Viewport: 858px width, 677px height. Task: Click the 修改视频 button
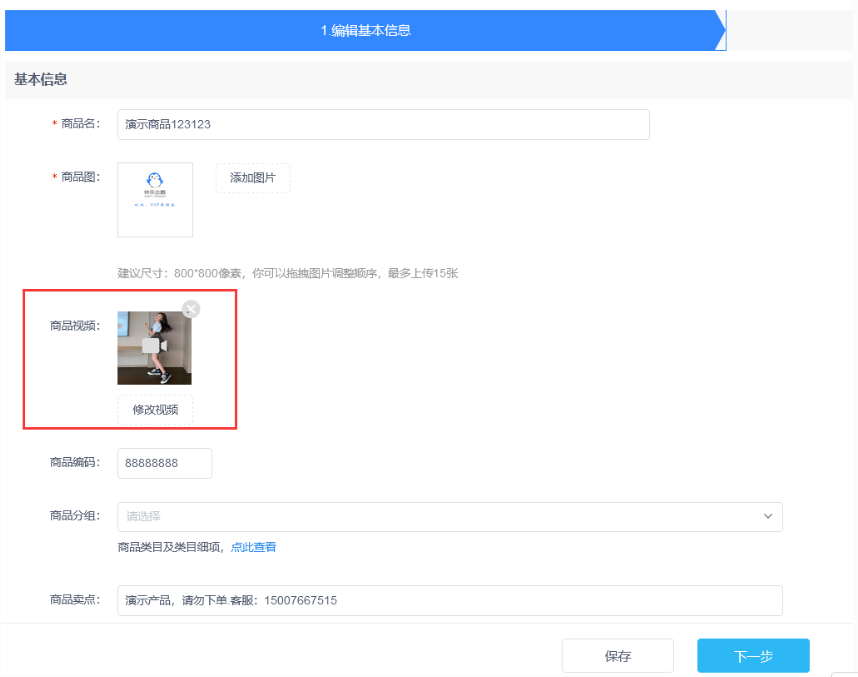(x=155, y=410)
